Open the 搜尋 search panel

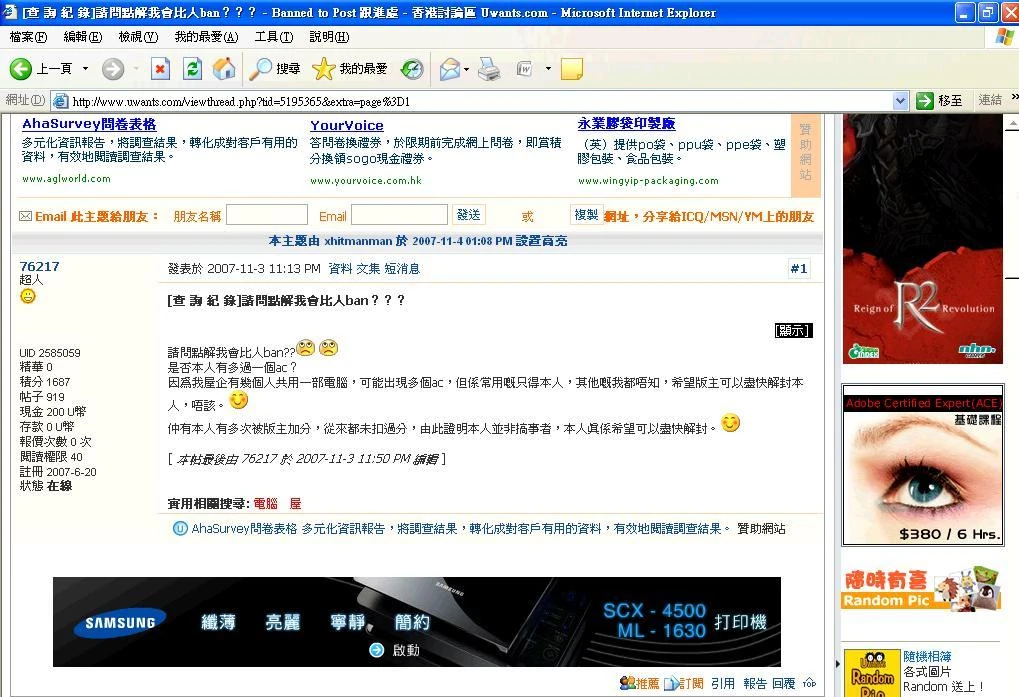coord(275,68)
